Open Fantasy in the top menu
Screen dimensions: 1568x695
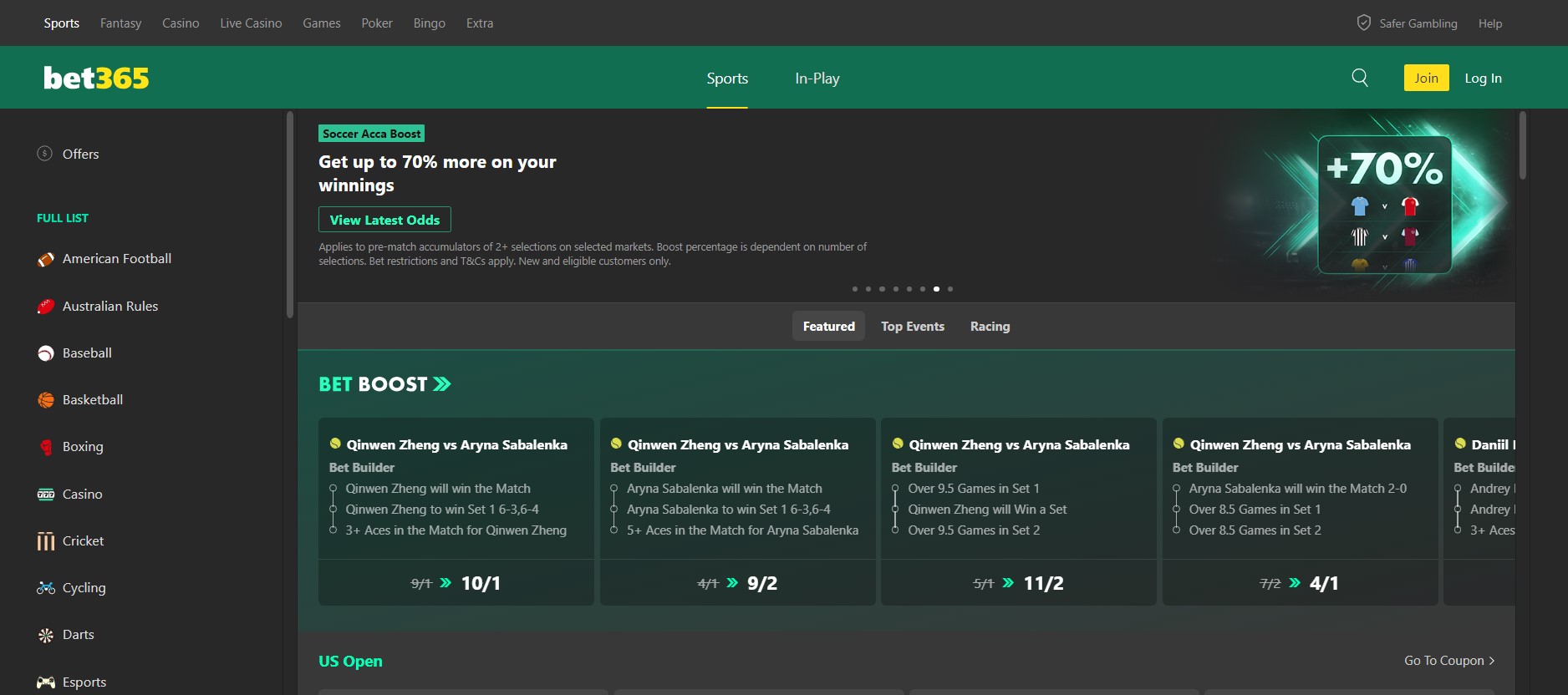point(121,23)
